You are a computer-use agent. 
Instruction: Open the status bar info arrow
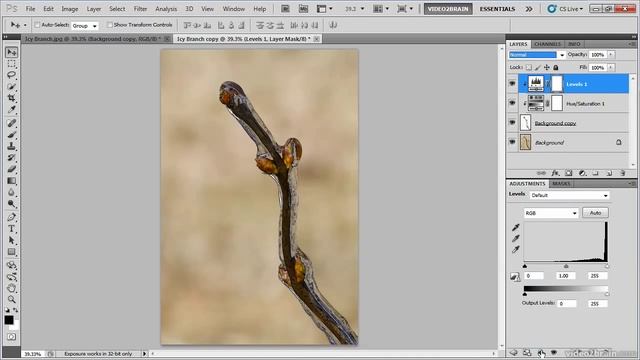(x=144, y=354)
